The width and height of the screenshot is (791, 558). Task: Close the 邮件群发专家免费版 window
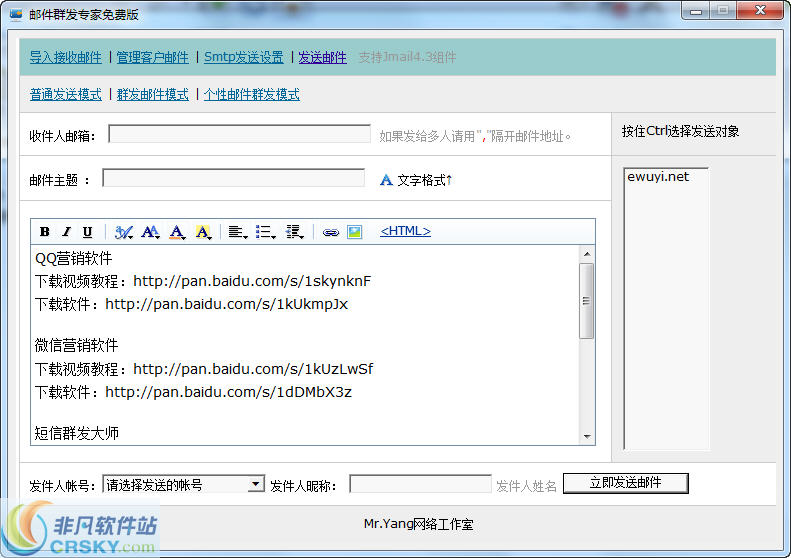tap(760, 11)
